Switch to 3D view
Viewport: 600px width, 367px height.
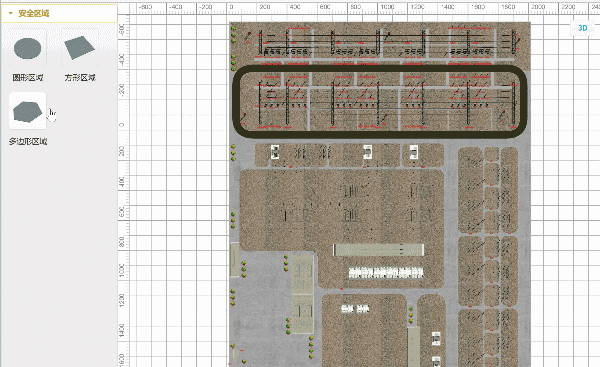[583, 28]
